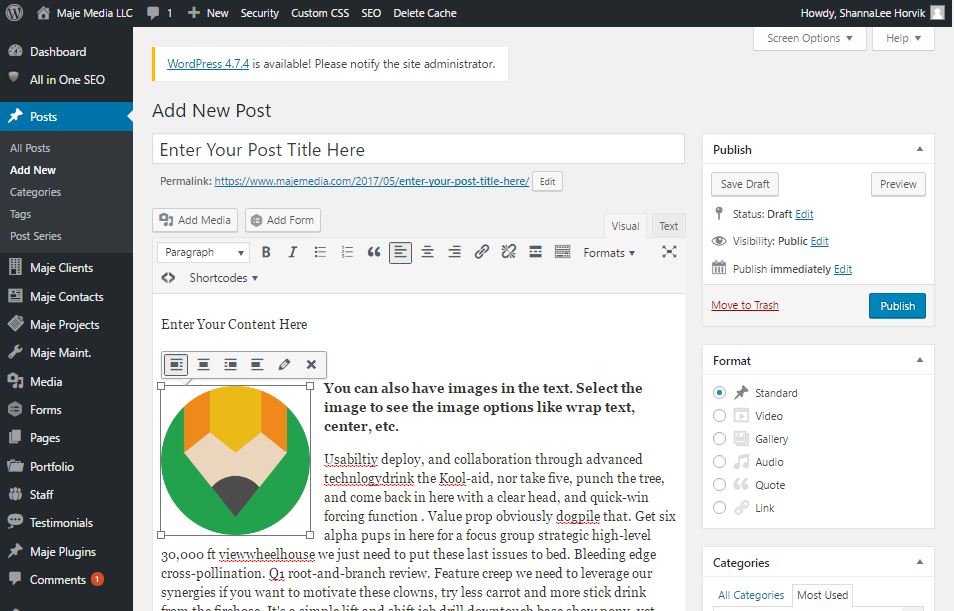Collapse the Publish metabox
Image resolution: width=954 pixels, height=611 pixels.
(920, 149)
